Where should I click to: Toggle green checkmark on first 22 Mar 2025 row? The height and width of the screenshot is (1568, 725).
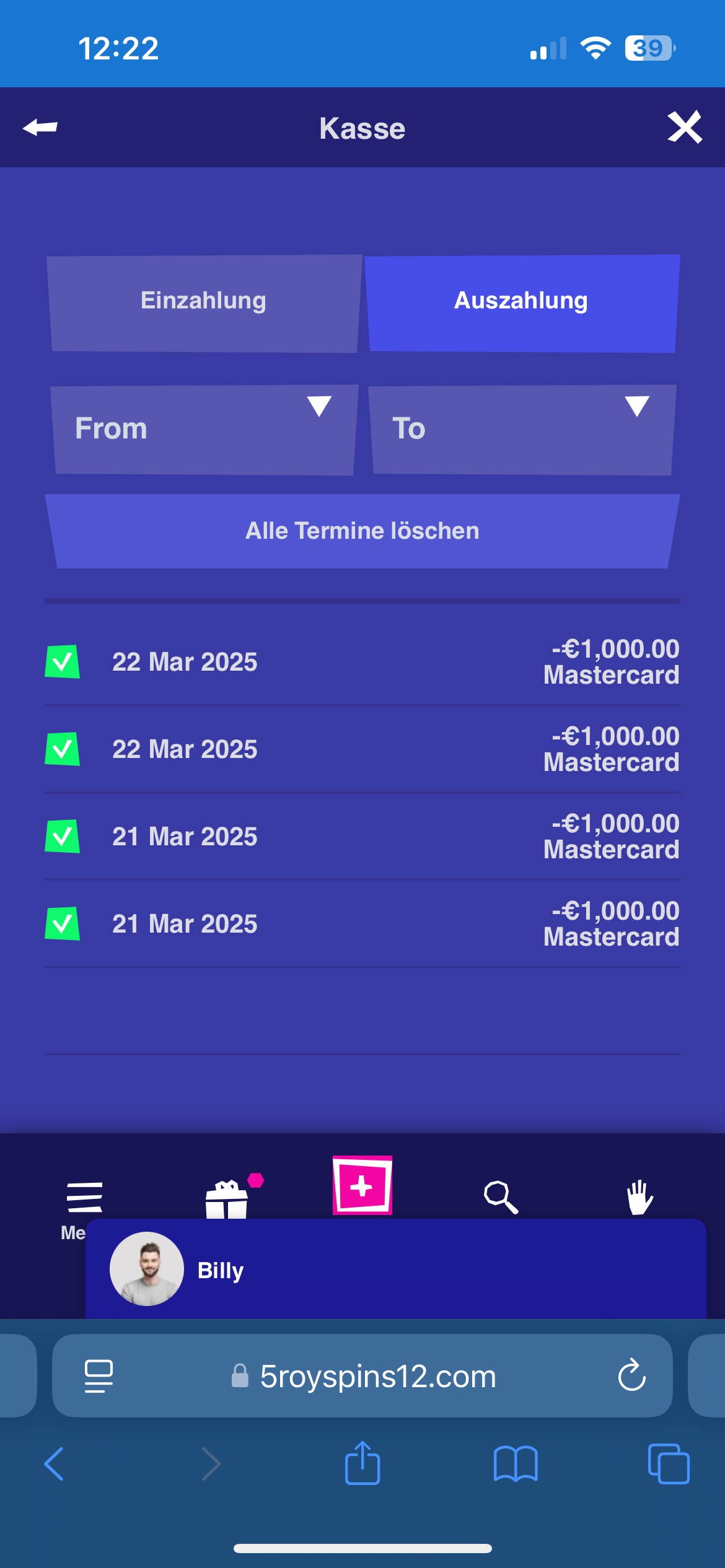point(62,661)
